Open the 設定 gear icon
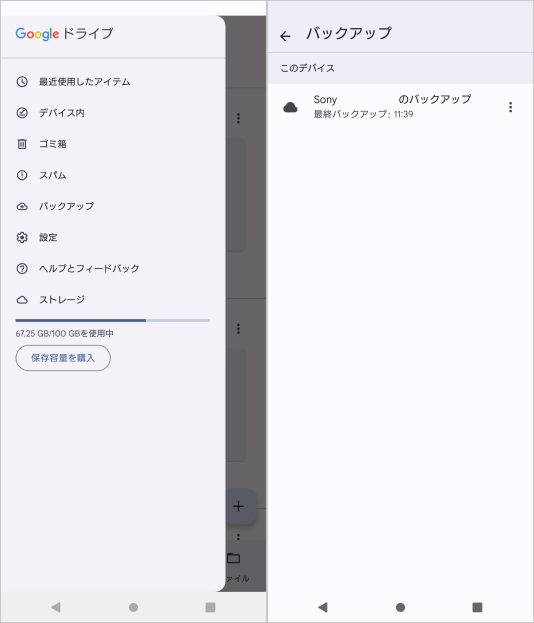 point(22,237)
